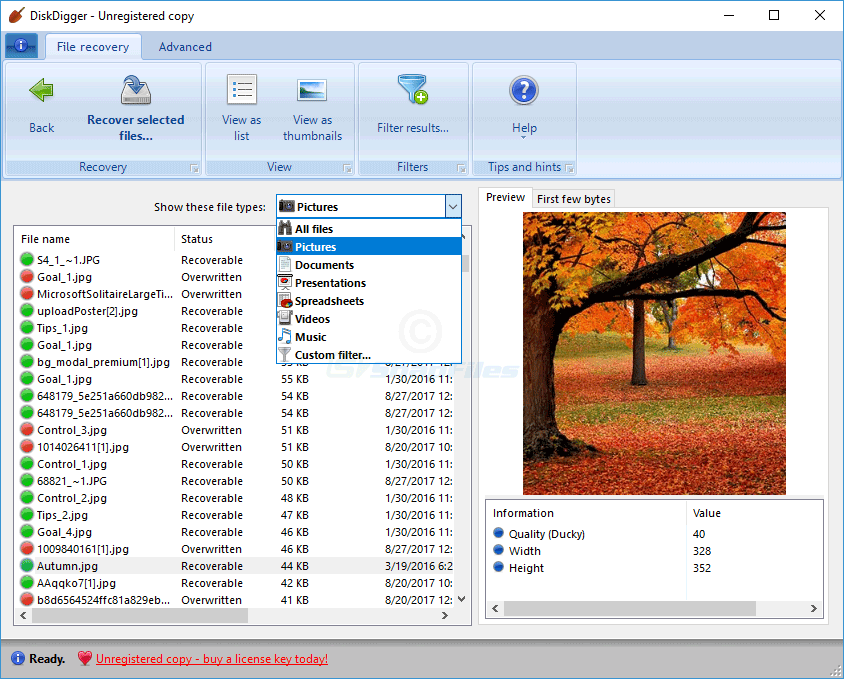Pick Videos in the file types list
Screen dimensions: 844x679
(x=312, y=319)
